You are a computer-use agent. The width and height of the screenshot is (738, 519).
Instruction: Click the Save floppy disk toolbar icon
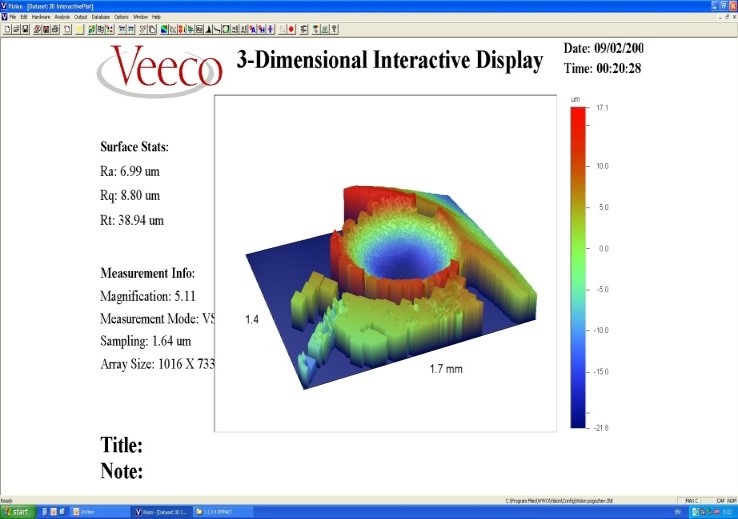(x=25, y=29)
